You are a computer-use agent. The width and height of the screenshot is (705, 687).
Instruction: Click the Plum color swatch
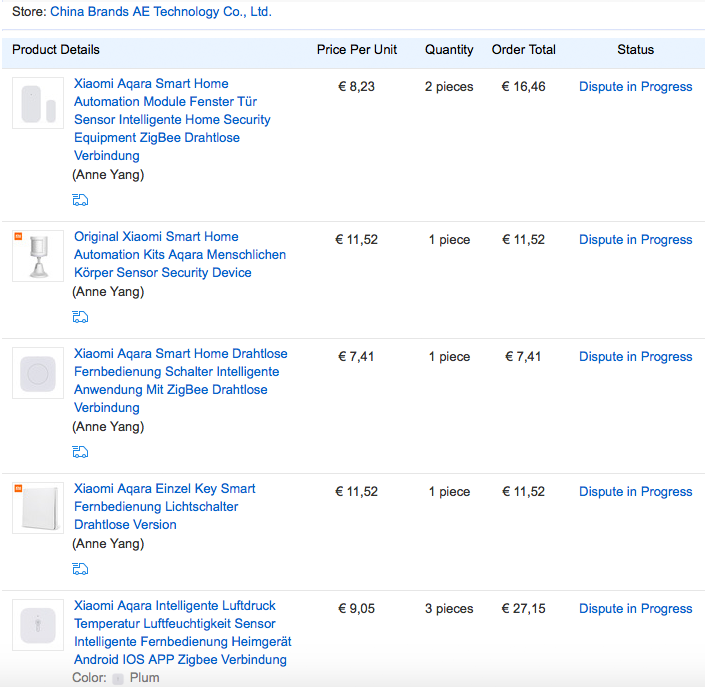pos(118,679)
